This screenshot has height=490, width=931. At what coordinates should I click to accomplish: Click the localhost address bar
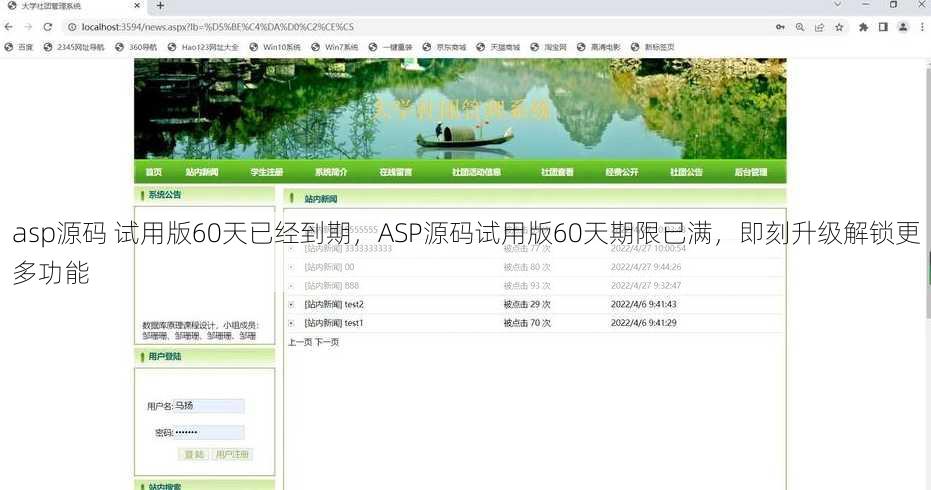416,27
